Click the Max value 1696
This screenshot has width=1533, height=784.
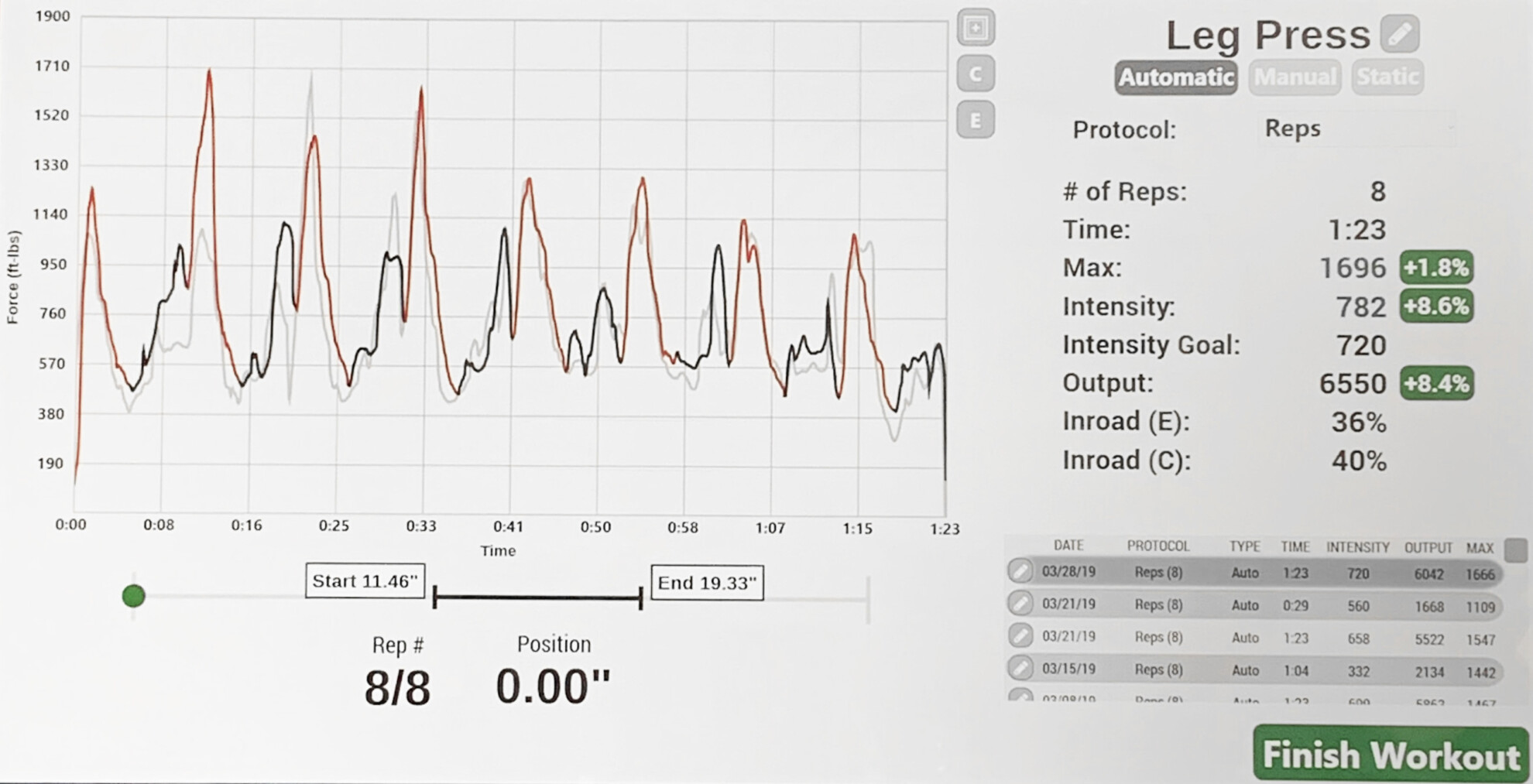pyautogui.click(x=1352, y=268)
